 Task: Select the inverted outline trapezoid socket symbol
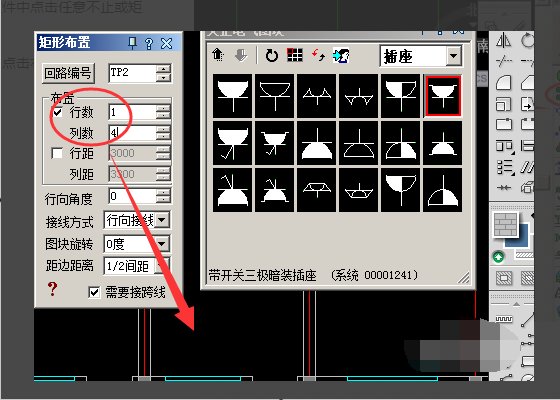click(x=359, y=190)
